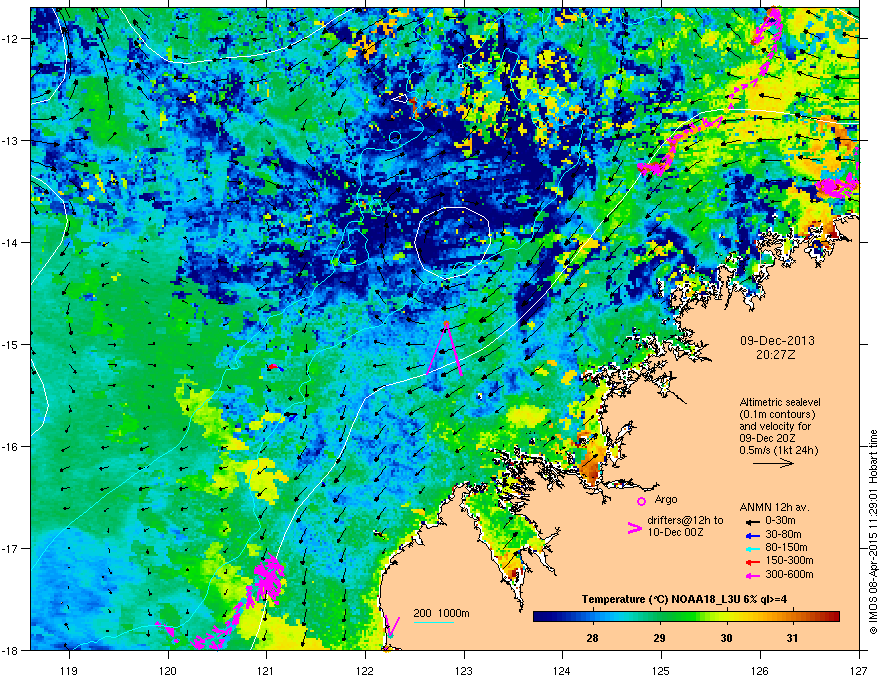880x680 pixels.
Task: Click longitude axis label 123
Action: (x=464, y=670)
